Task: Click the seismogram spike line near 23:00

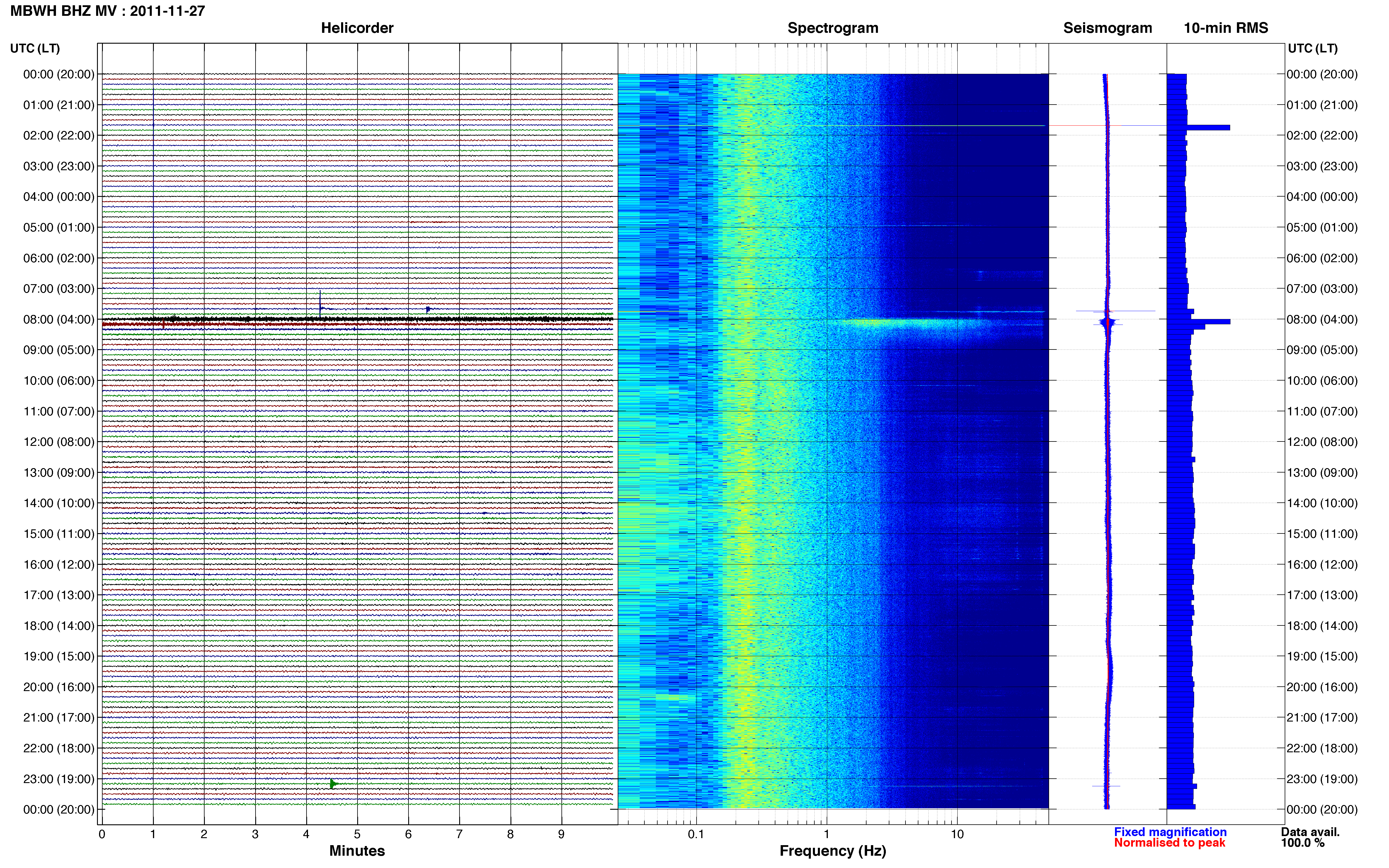Action: click(1106, 786)
